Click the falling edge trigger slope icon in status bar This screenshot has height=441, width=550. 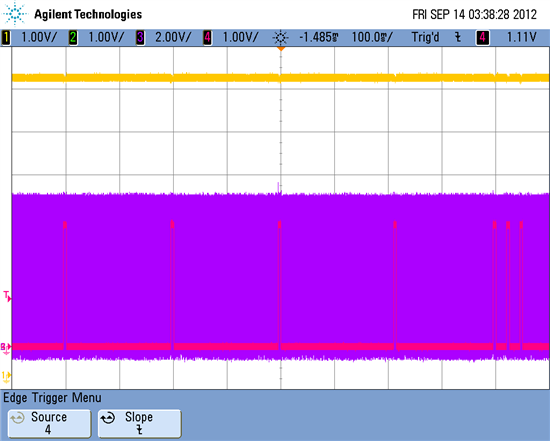tap(458, 37)
